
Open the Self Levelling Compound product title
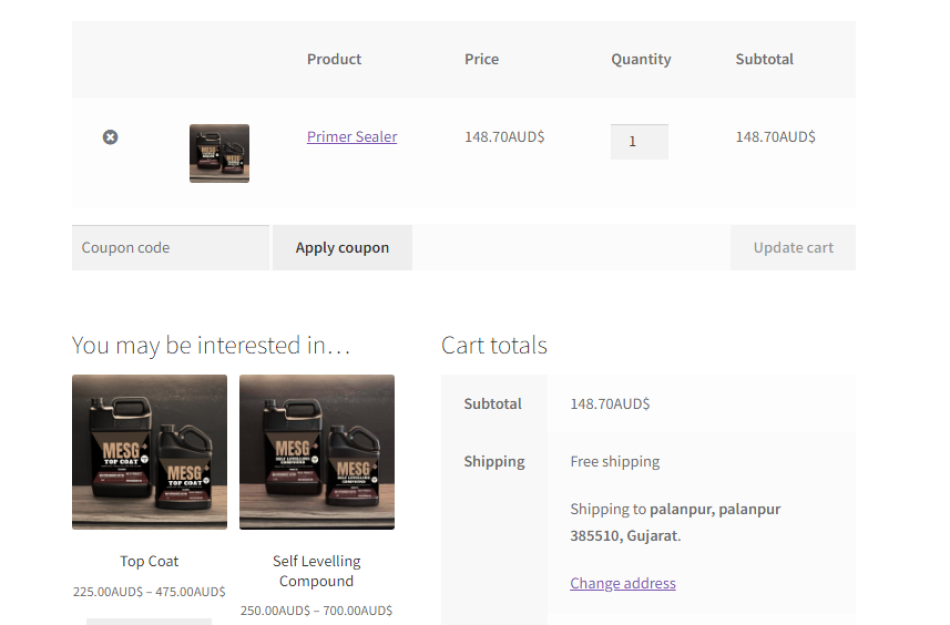point(316,571)
